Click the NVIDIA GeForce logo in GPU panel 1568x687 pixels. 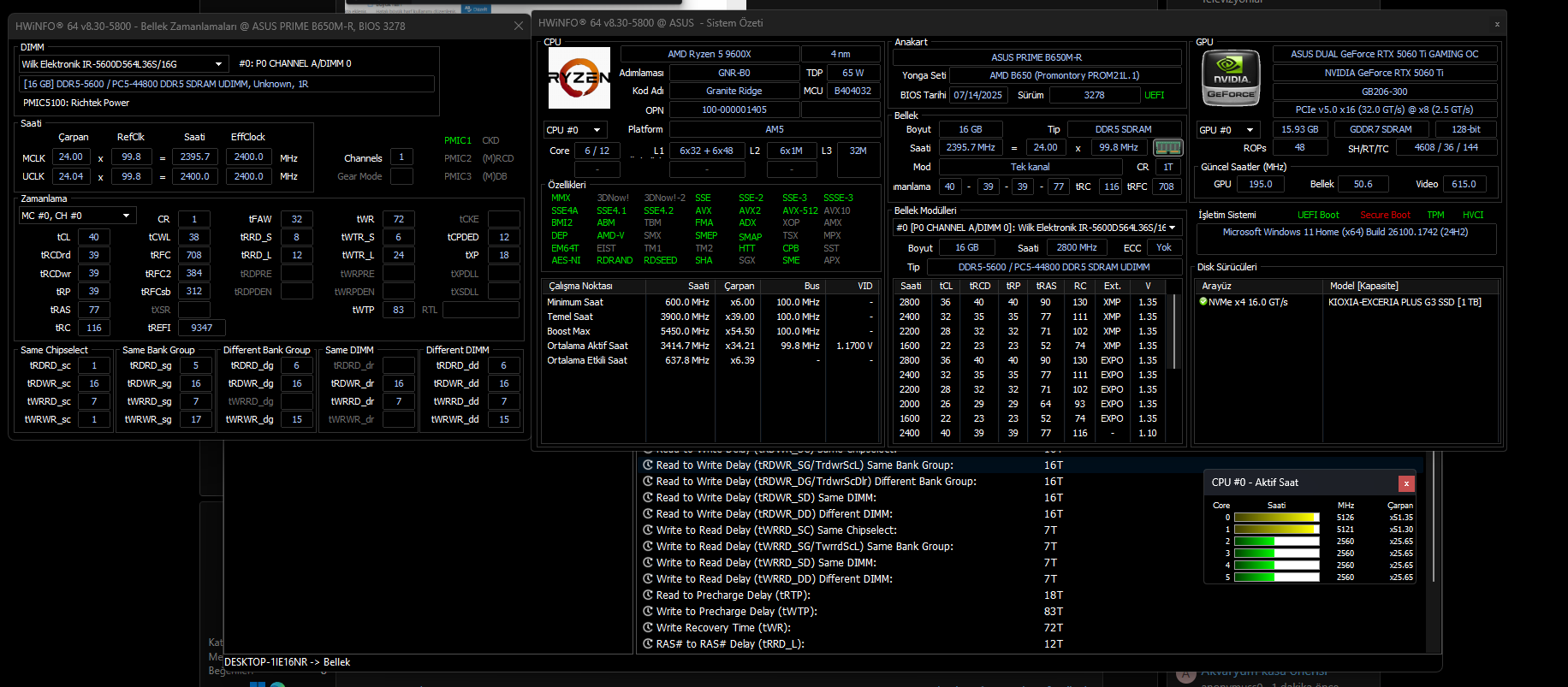pyautogui.click(x=1231, y=78)
